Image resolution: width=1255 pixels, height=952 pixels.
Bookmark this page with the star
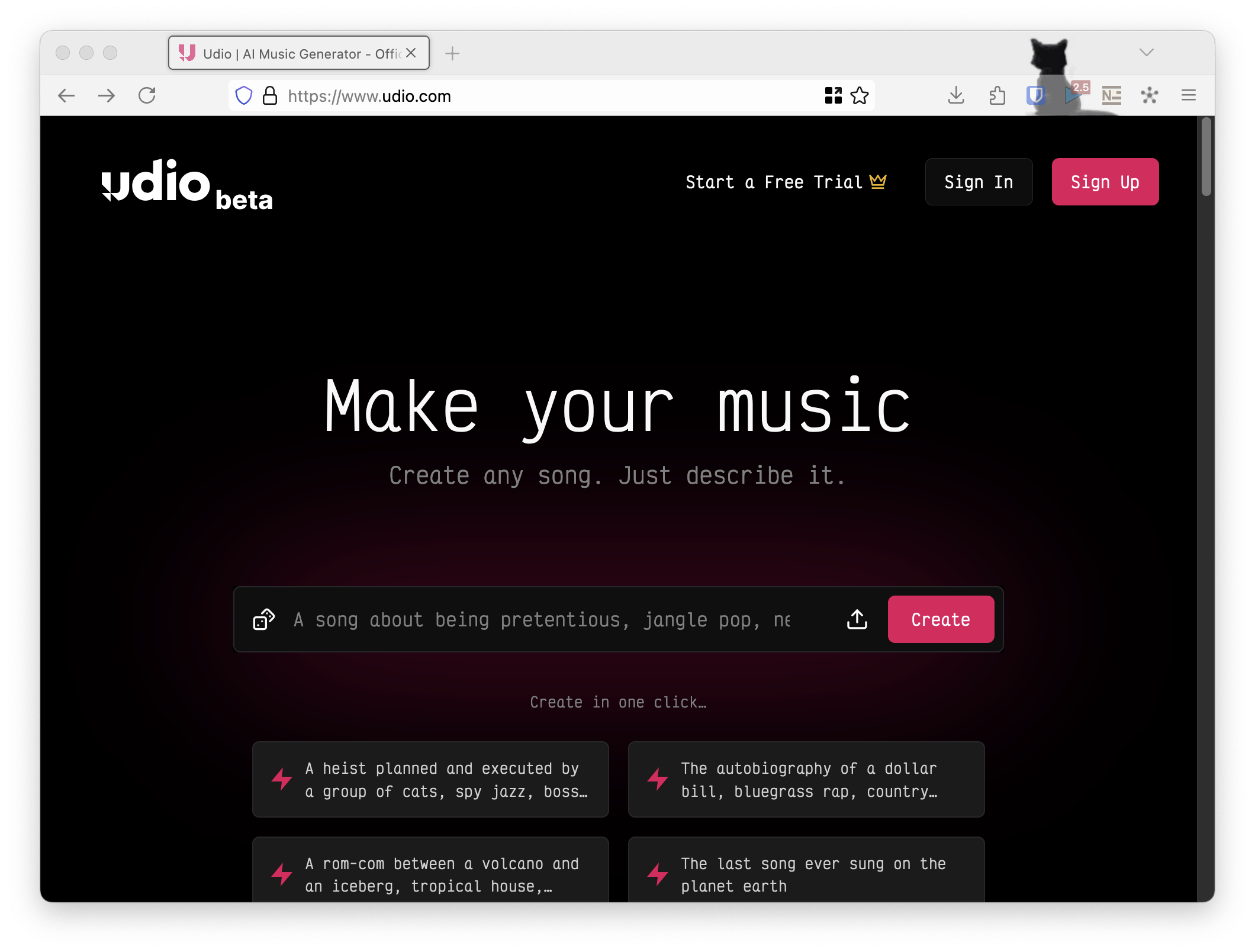(860, 95)
